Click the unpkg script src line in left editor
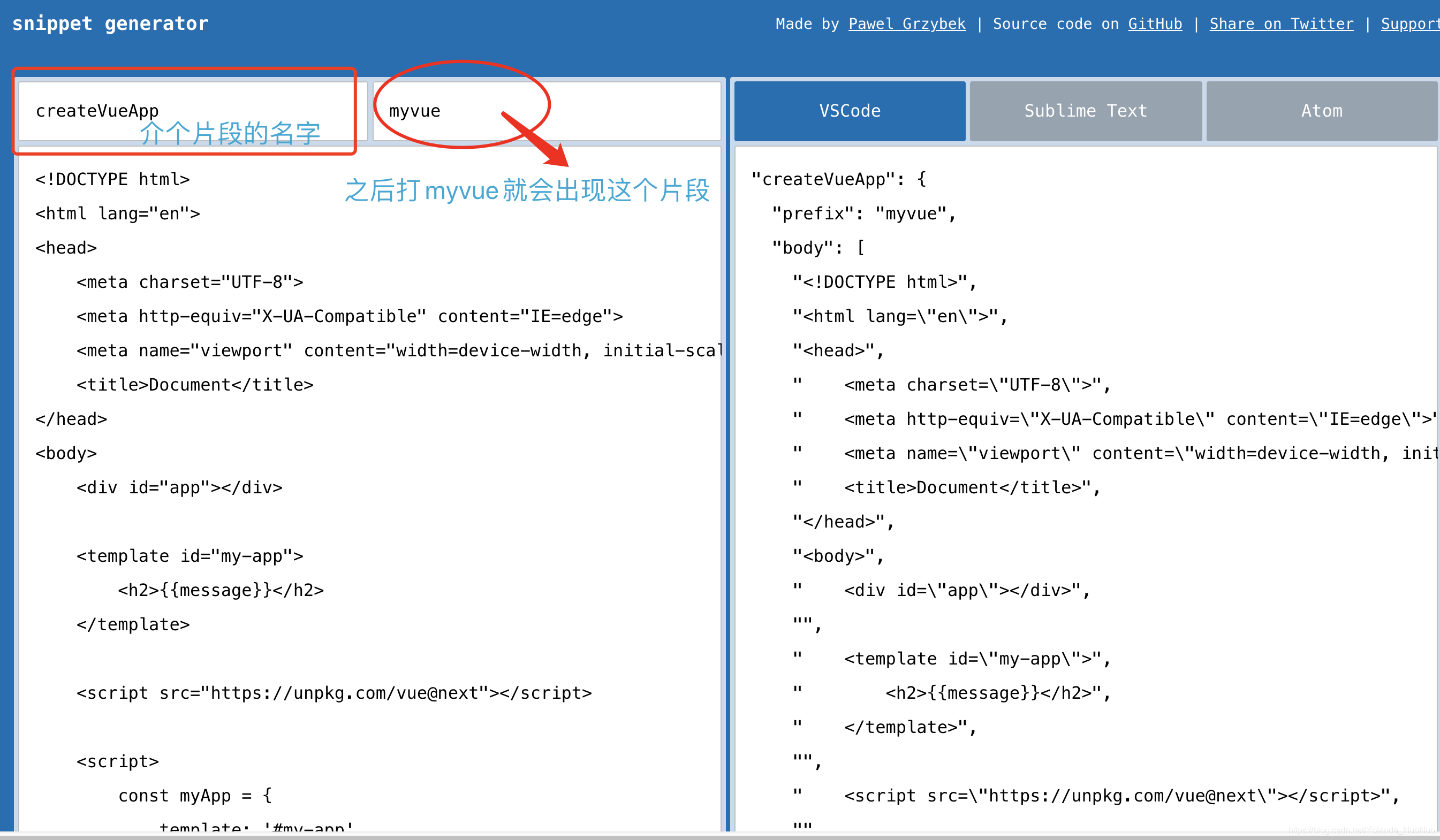 [334, 693]
